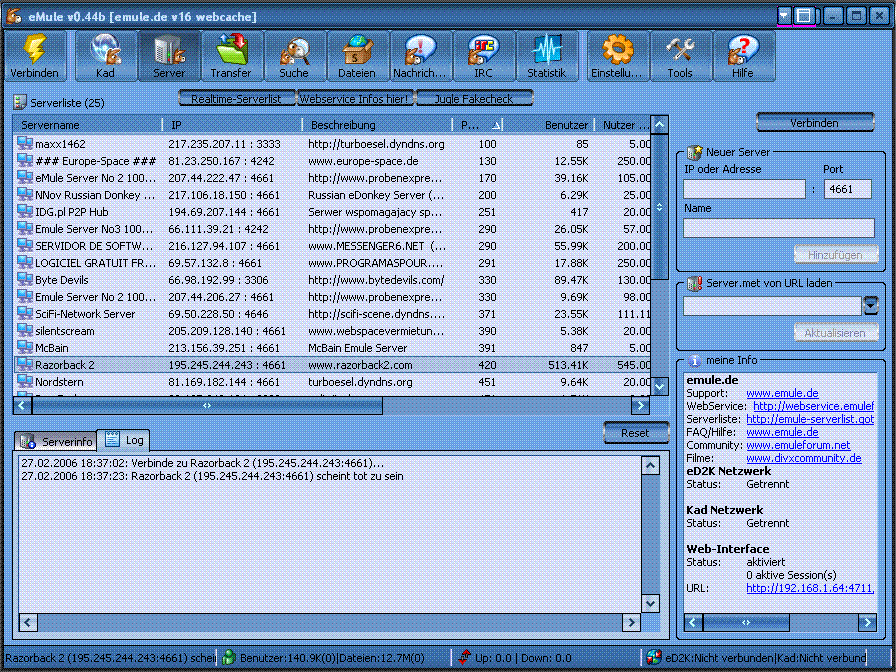Click the Verbinden lightning toolbar icon
The width and height of the screenshot is (896, 672).
(x=35, y=56)
